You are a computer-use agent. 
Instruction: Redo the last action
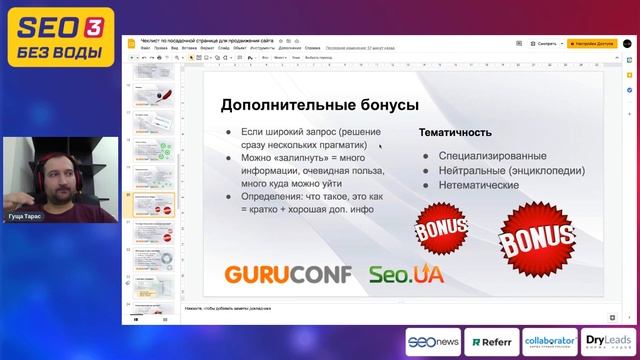coord(151,58)
